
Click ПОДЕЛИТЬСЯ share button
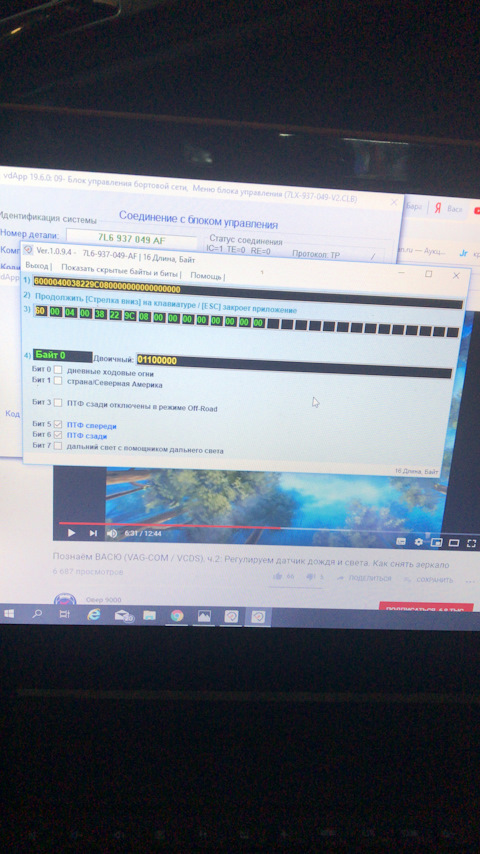[365, 578]
